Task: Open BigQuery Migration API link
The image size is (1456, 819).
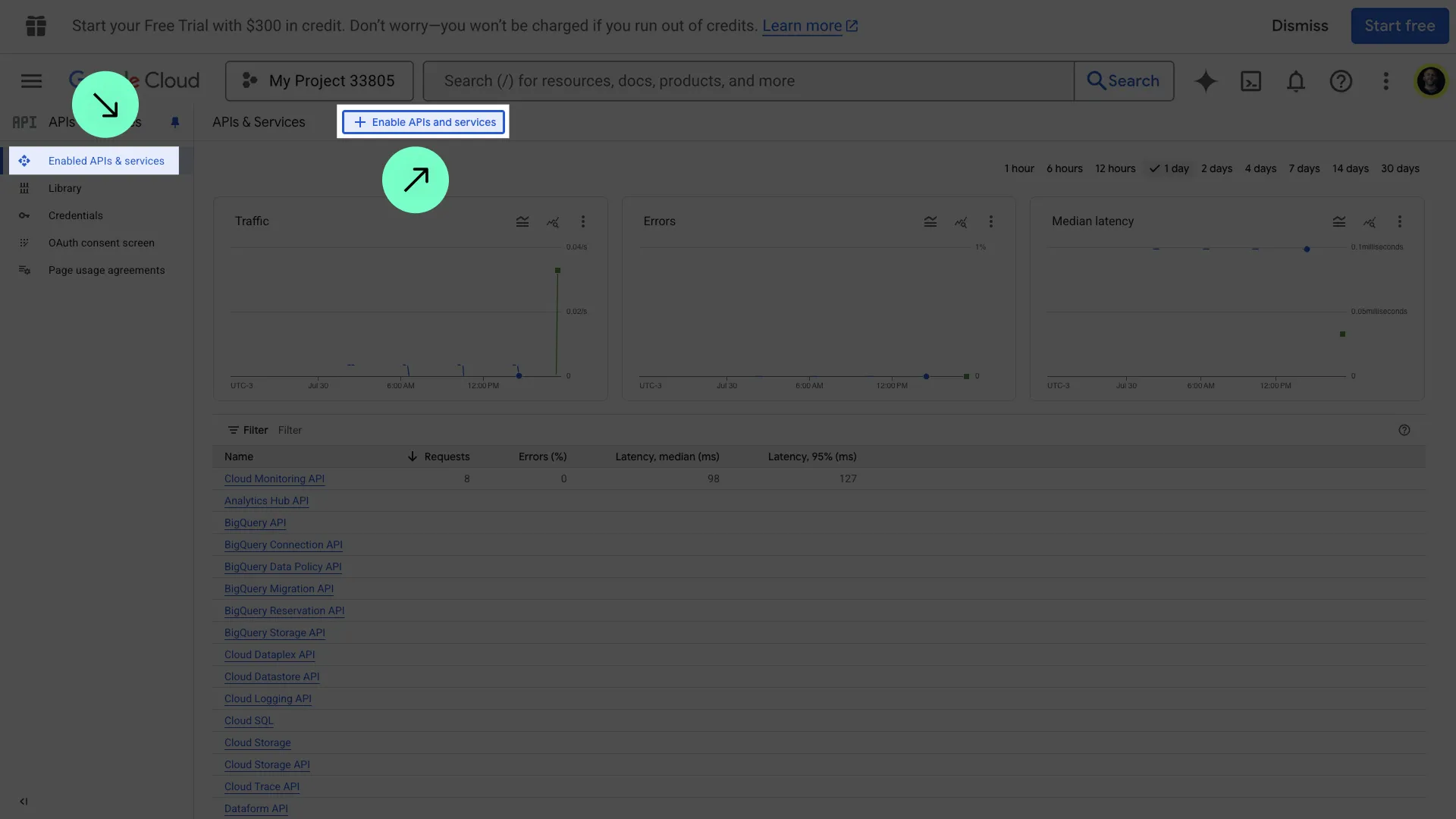Action: click(278, 588)
